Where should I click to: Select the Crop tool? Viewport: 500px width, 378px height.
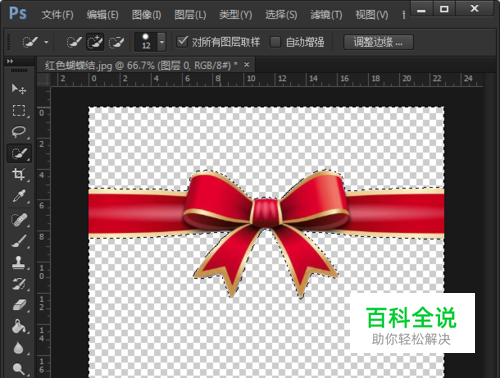[19, 174]
